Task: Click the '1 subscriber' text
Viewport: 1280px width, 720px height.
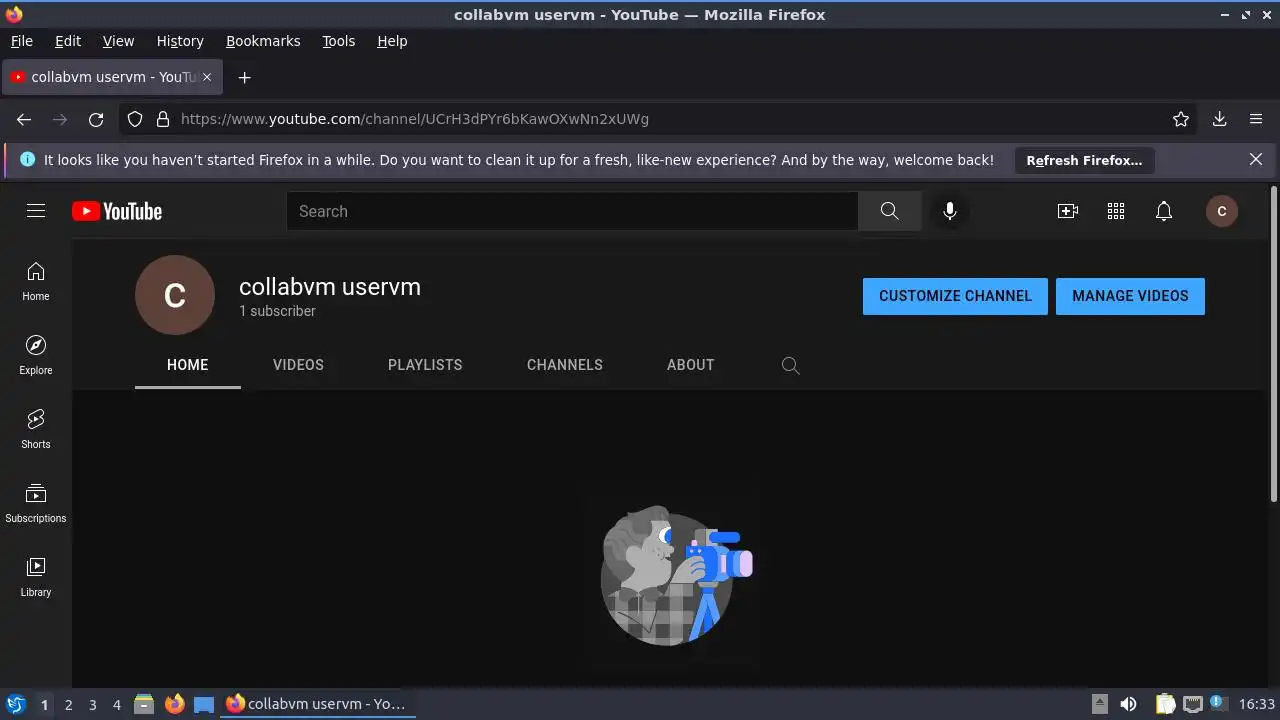Action: pos(277,311)
